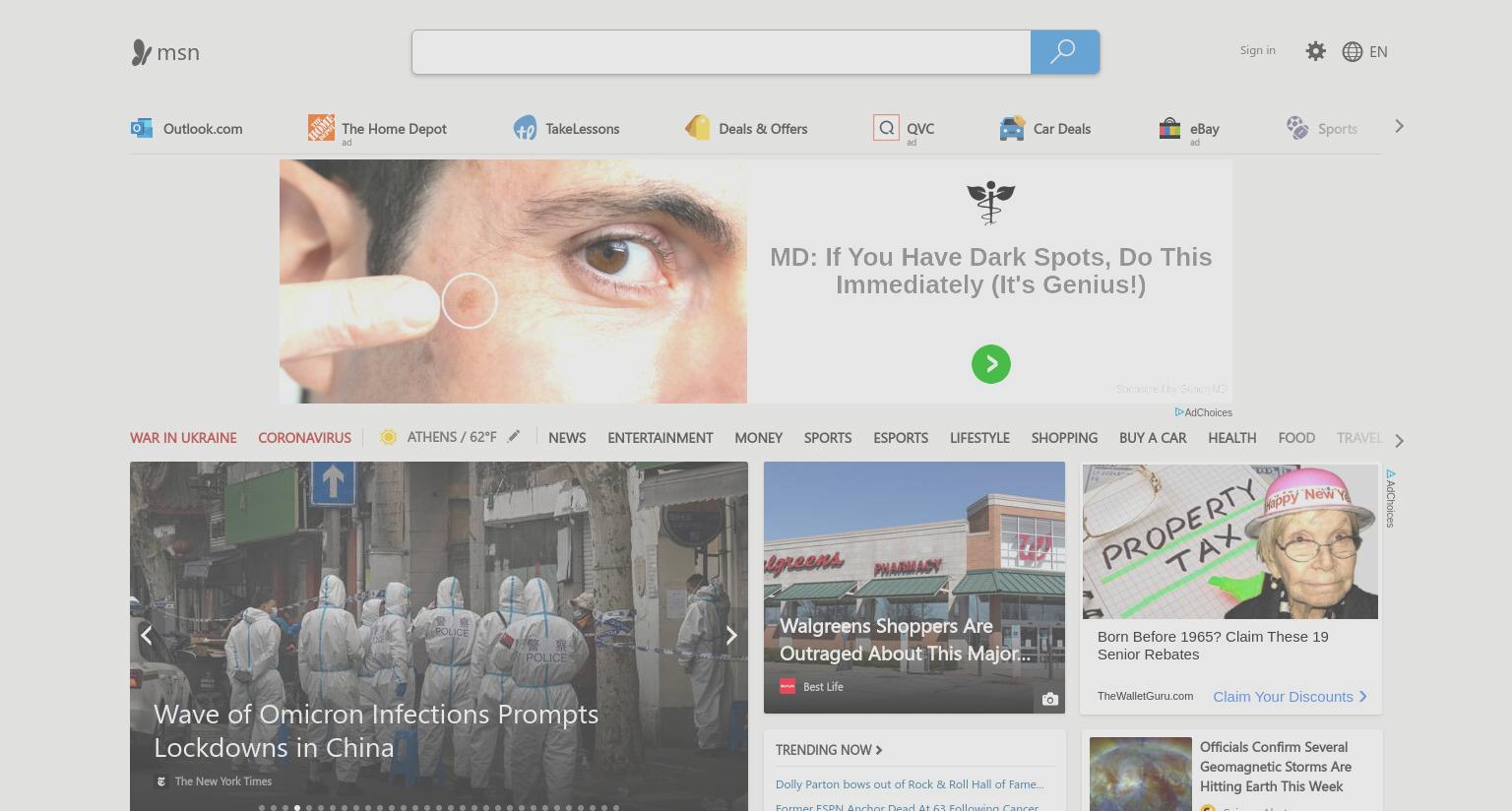Open the Outlook.com icon shortcut
This screenshot has width=1512, height=811.
pyautogui.click(x=142, y=128)
